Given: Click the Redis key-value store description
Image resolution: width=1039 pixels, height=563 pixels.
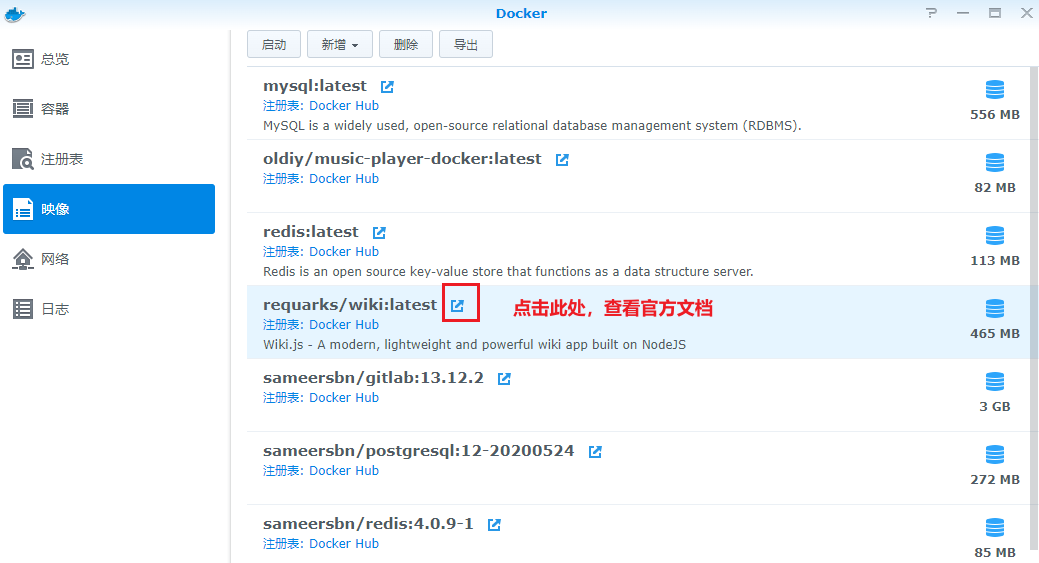Looking at the screenshot, I should point(508,271).
